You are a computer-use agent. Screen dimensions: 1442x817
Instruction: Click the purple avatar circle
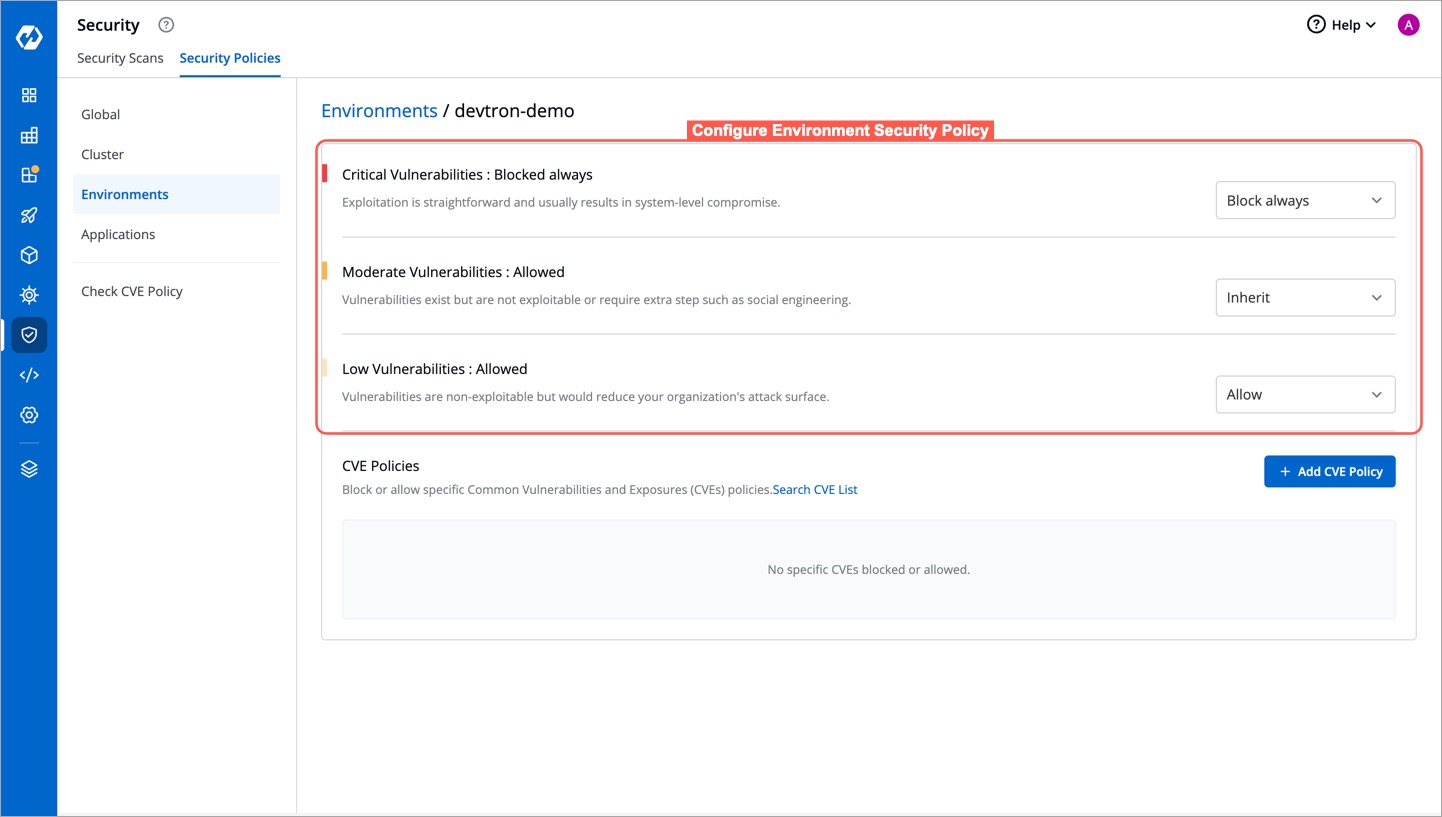coord(1408,24)
